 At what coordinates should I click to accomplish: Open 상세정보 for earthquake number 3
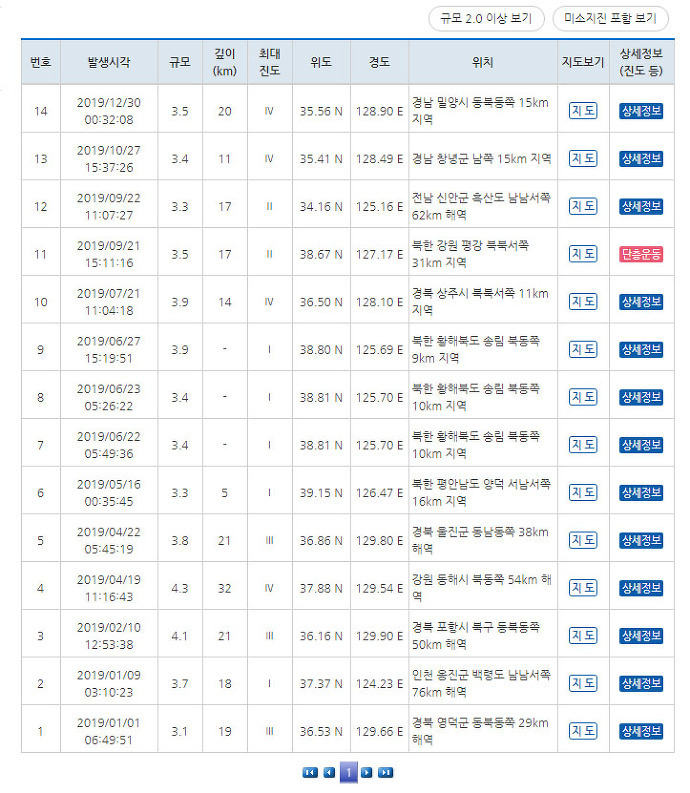(641, 636)
